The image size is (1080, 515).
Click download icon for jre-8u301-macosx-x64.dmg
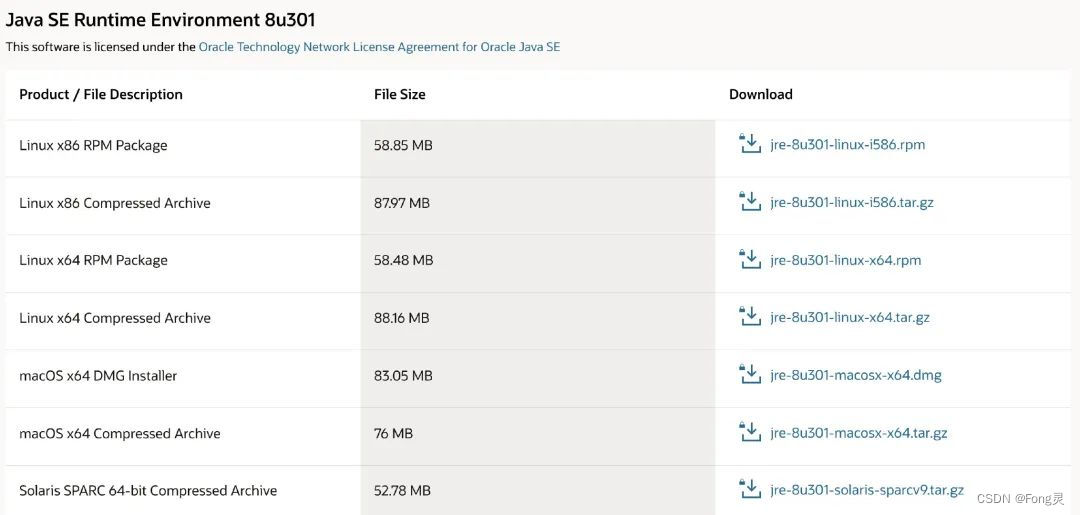(749, 375)
